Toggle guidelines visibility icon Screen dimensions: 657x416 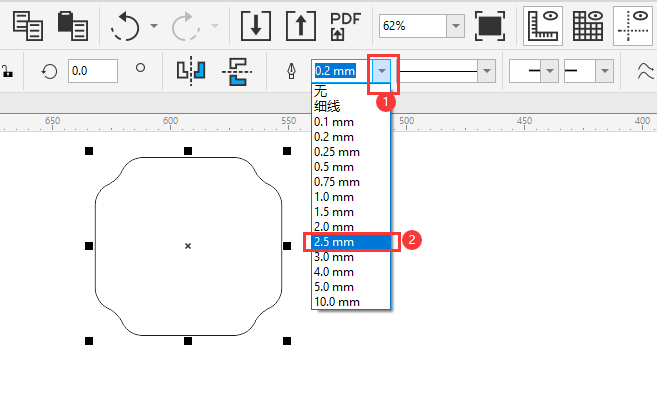634,26
